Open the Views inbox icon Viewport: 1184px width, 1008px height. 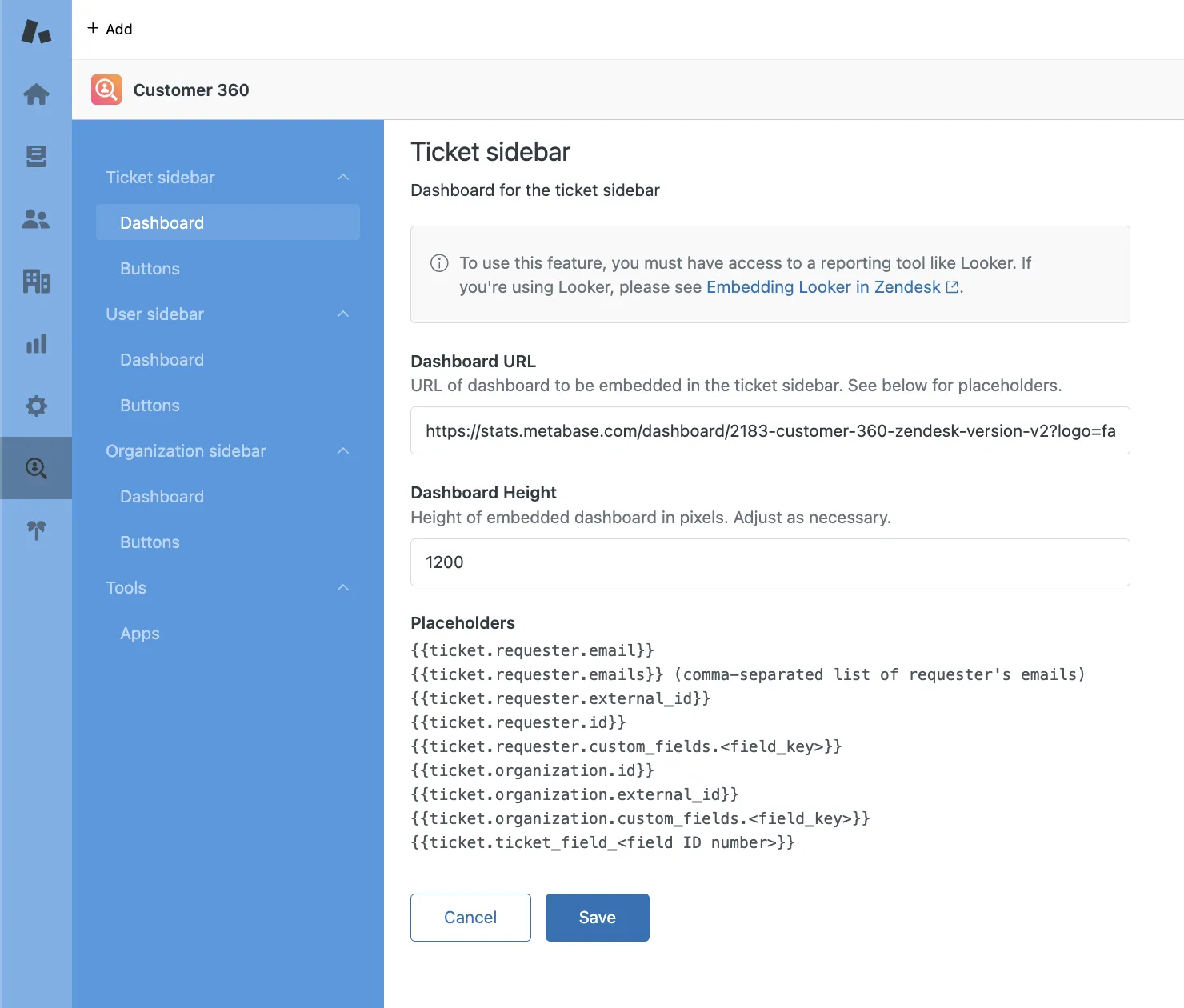pyautogui.click(x=36, y=157)
